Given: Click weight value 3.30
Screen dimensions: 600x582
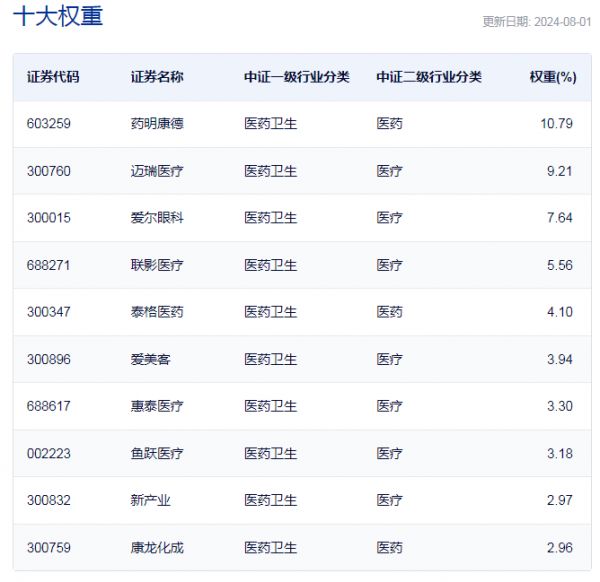Looking at the screenshot, I should coord(559,406).
